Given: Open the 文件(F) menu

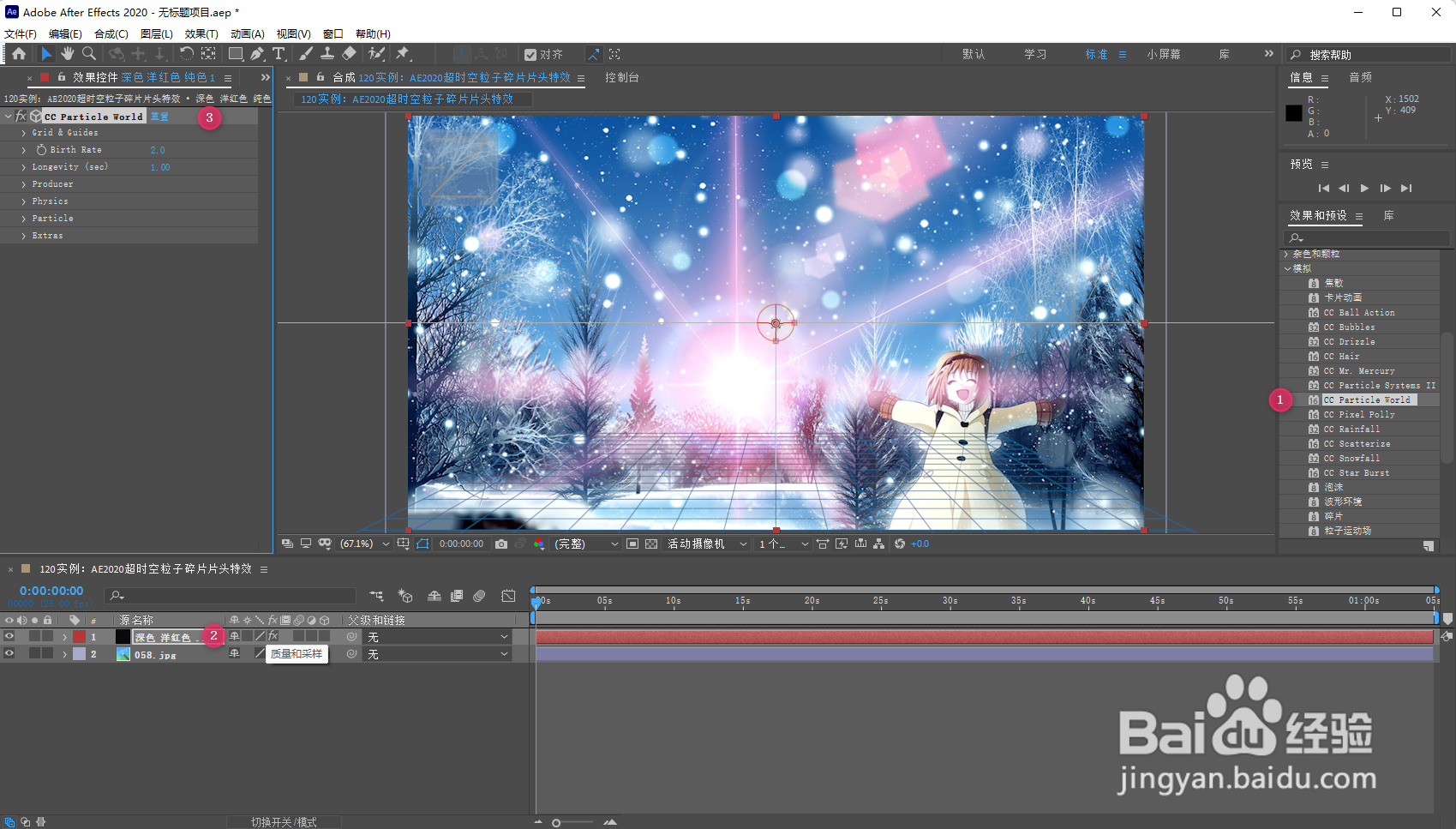Looking at the screenshot, I should pyautogui.click(x=21, y=34).
